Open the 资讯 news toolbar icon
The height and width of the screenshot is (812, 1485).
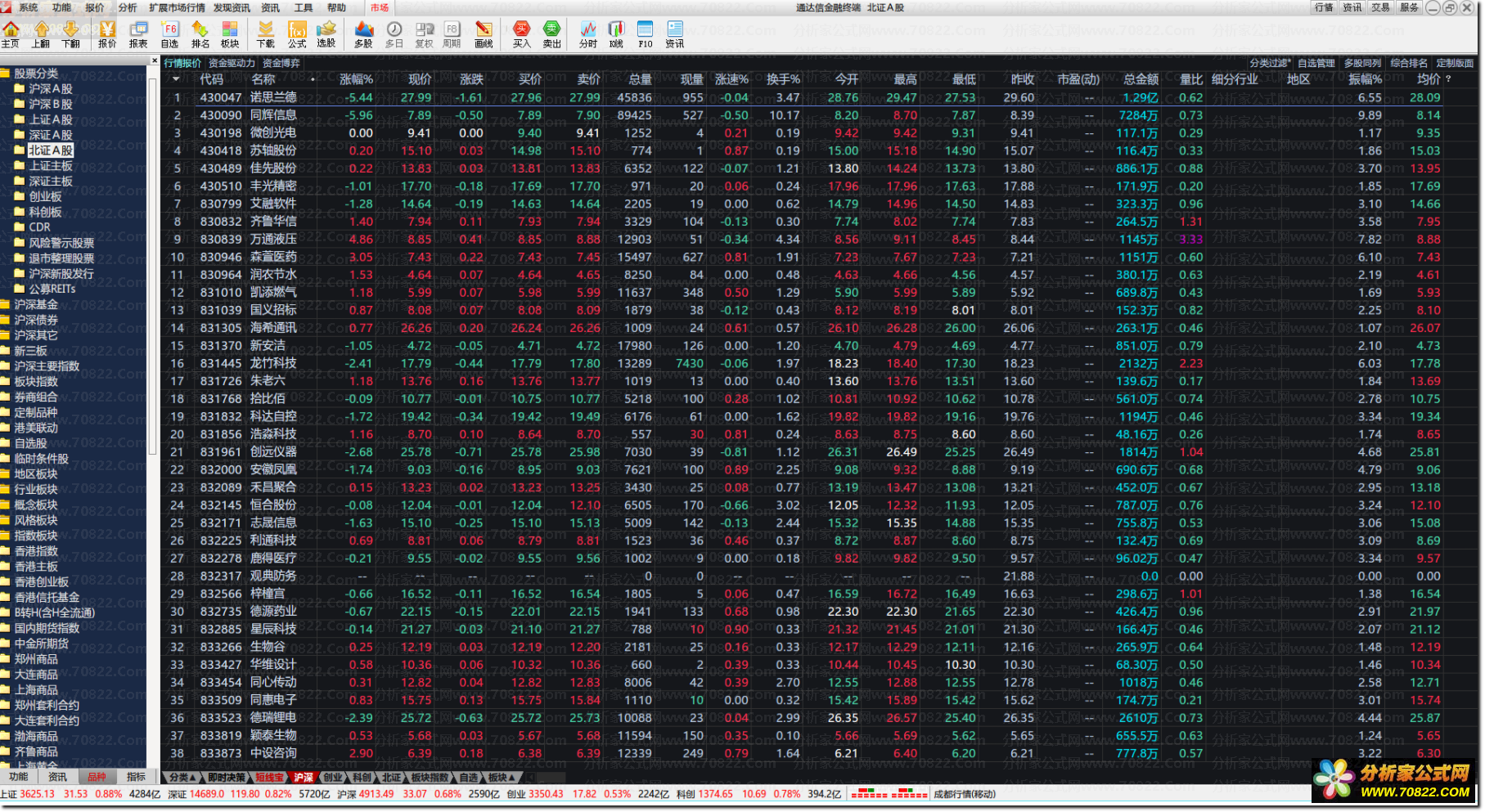pyautogui.click(x=675, y=34)
